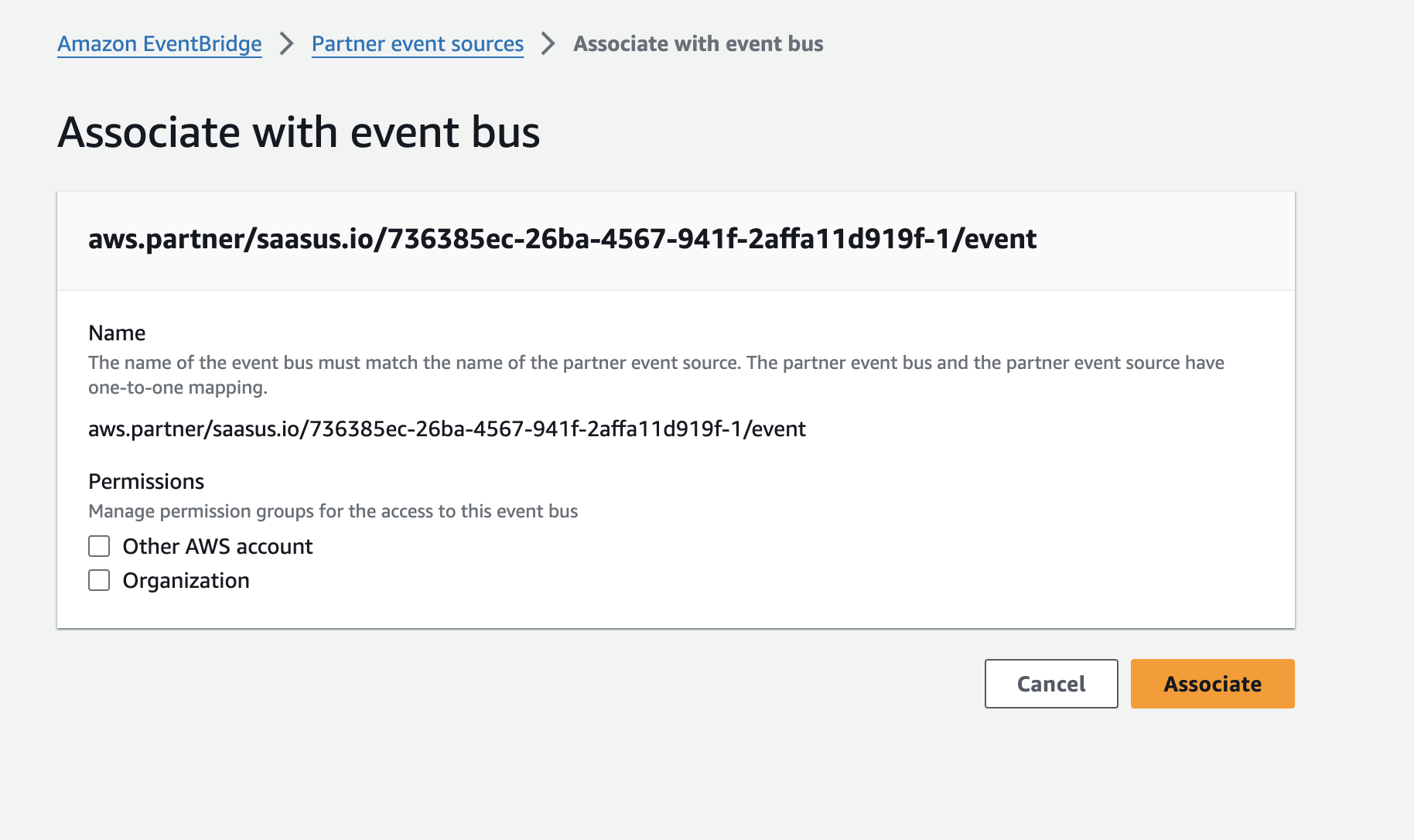The image size is (1414, 840).
Task: Click the chevron after Amazon EventBridge
Action: tap(287, 44)
